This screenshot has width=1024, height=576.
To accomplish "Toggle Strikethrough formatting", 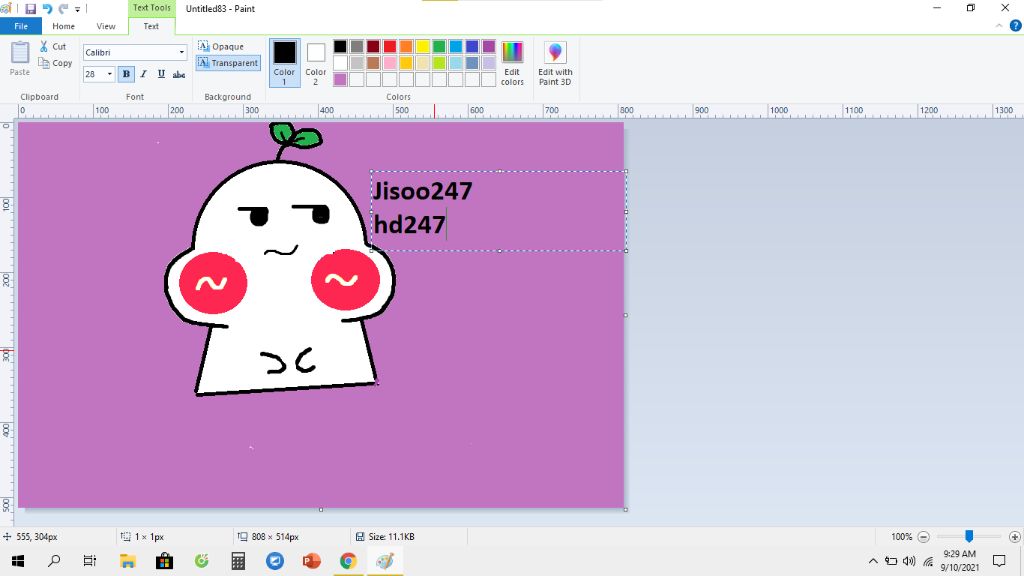I will click(179, 74).
